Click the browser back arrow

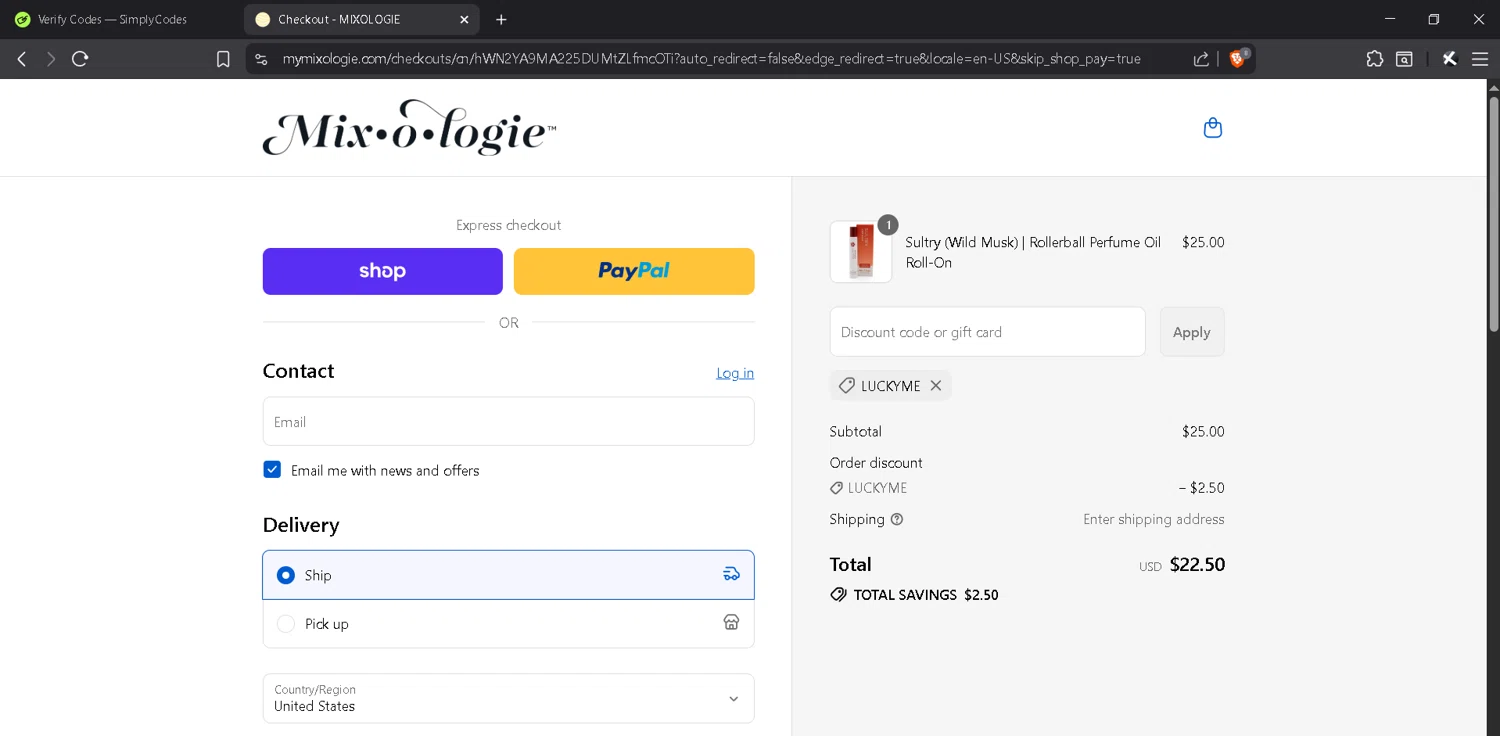tap(21, 59)
